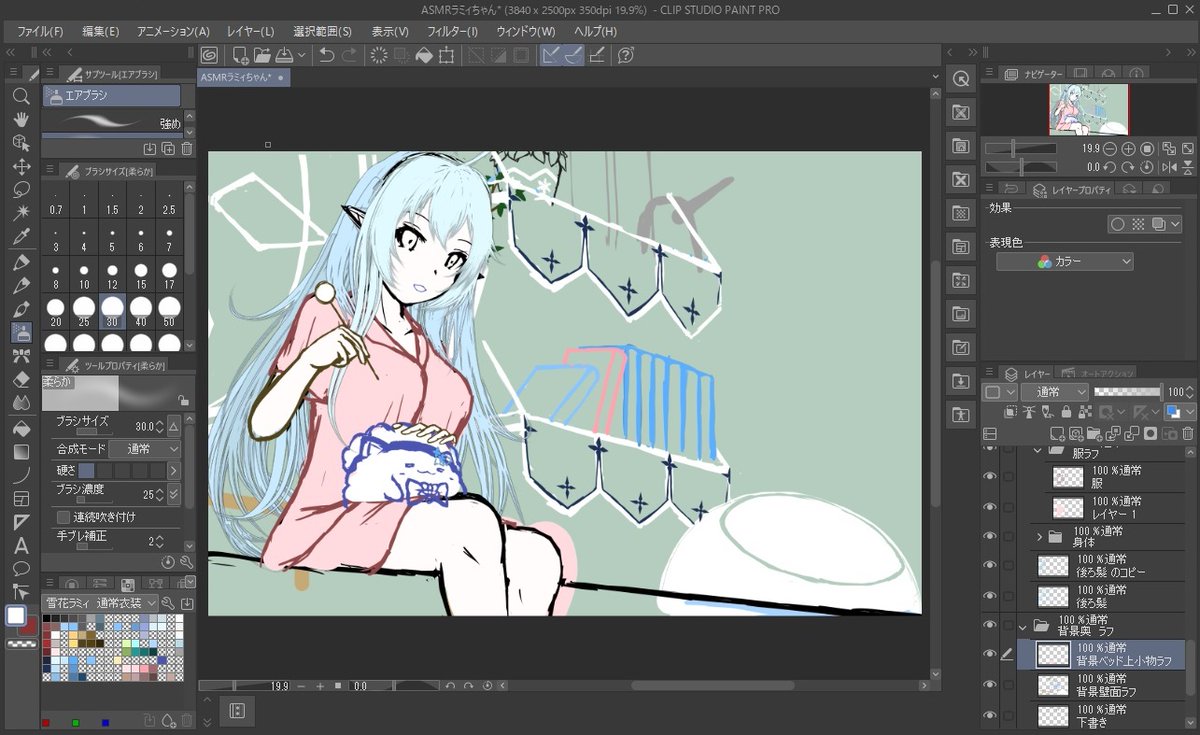Enable the 連続吹き付け checkbox

(x=64, y=517)
